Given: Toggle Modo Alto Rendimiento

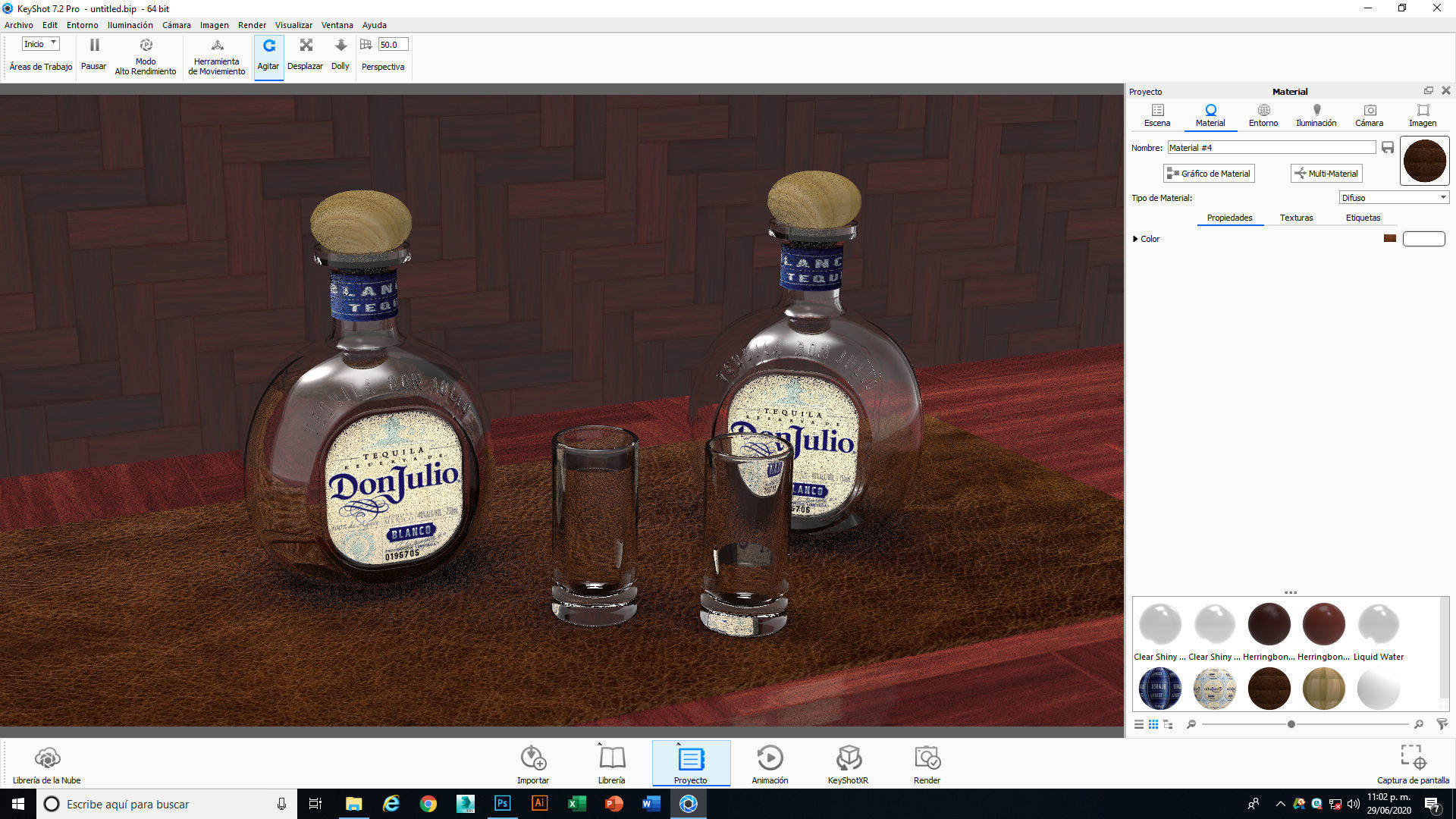Looking at the screenshot, I should 146,45.
